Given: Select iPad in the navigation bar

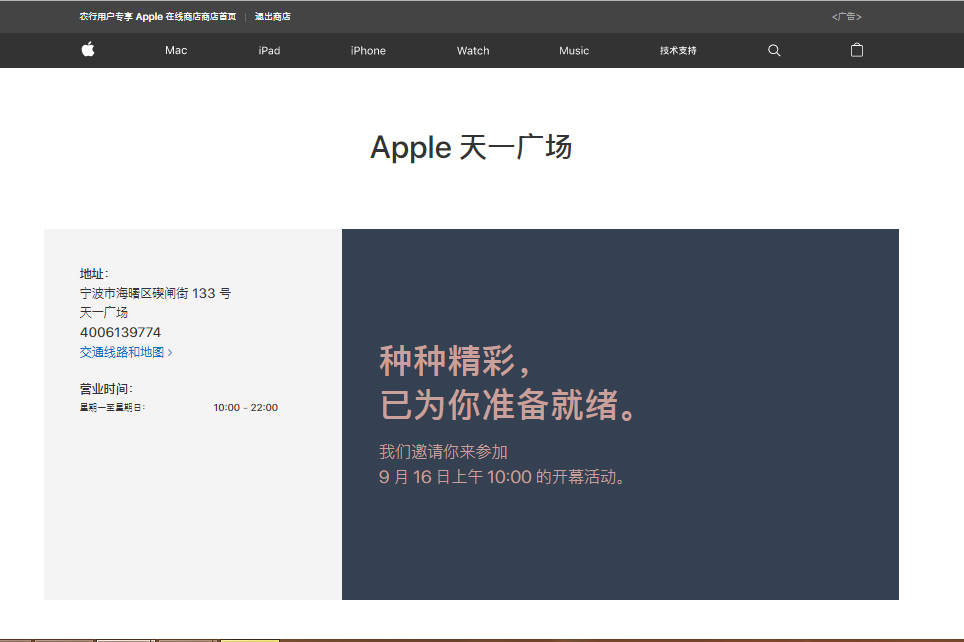Looking at the screenshot, I should click(x=268, y=50).
